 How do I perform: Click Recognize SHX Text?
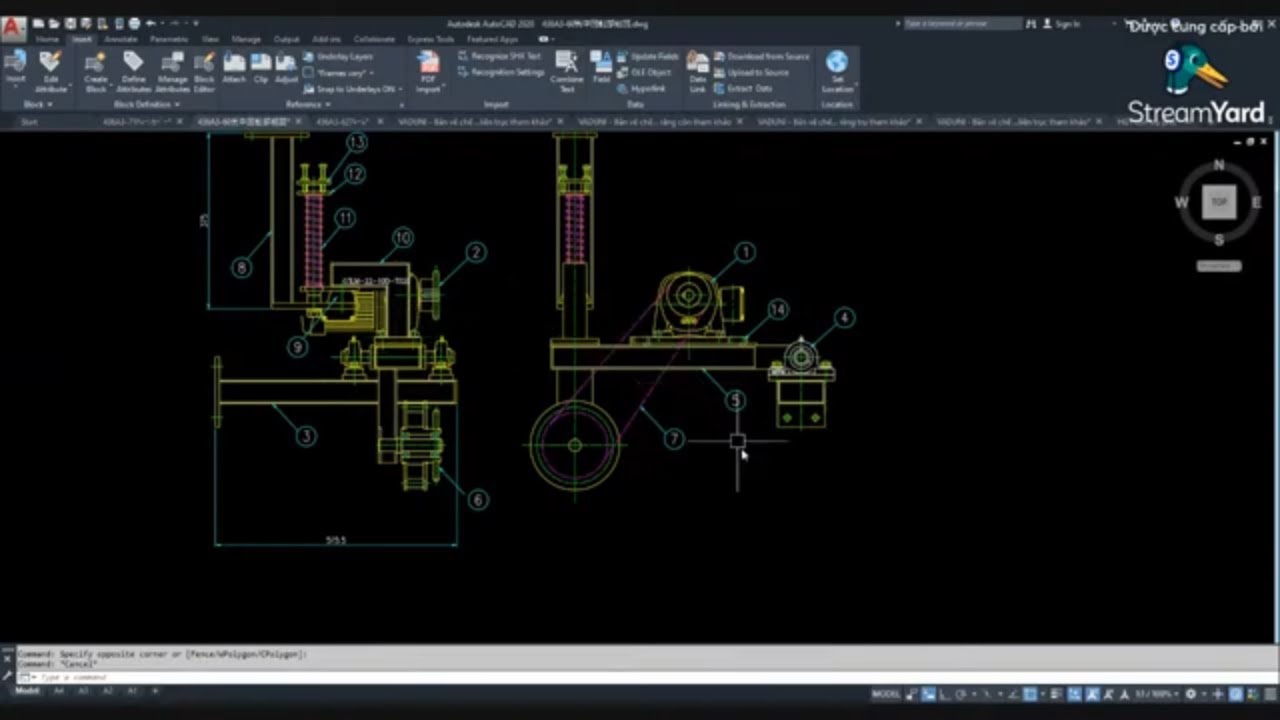pyautogui.click(x=499, y=57)
